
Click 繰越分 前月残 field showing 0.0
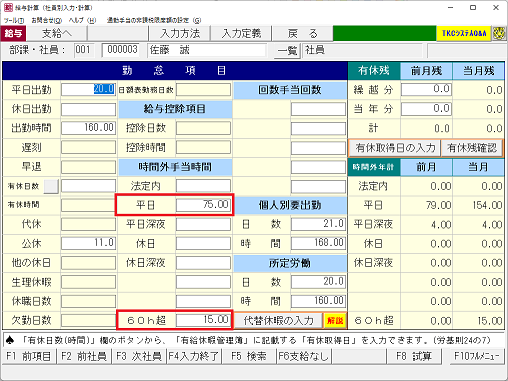[x=426, y=90]
